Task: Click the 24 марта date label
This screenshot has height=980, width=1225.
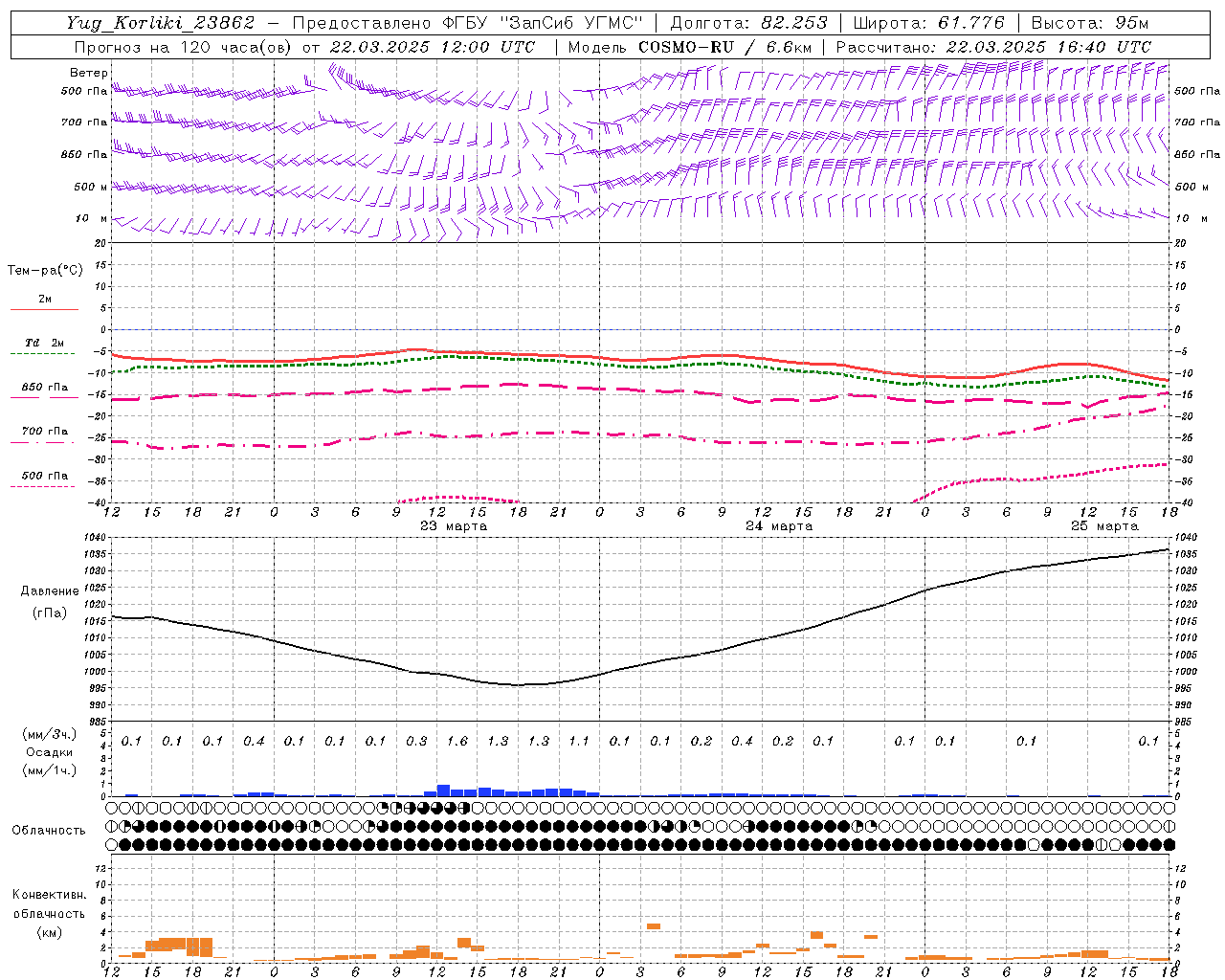Action: coord(779,526)
